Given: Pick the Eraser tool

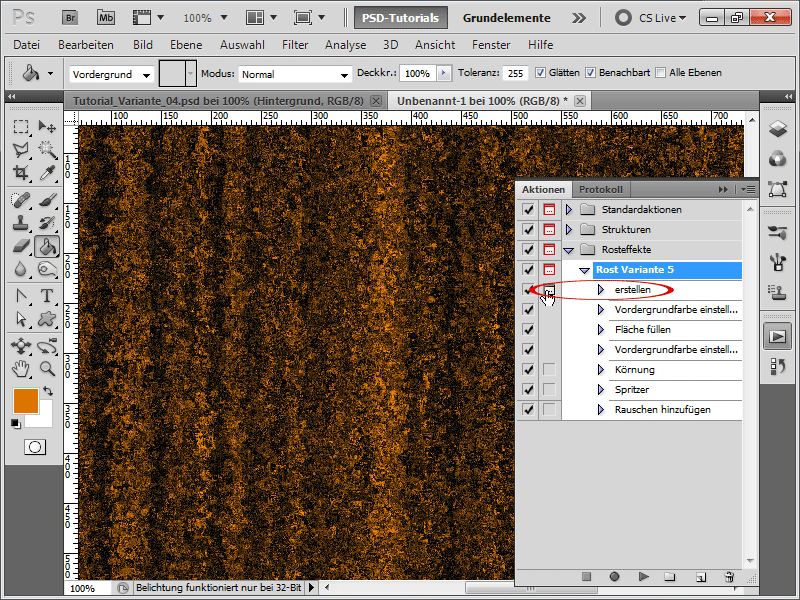Looking at the screenshot, I should pos(20,247).
